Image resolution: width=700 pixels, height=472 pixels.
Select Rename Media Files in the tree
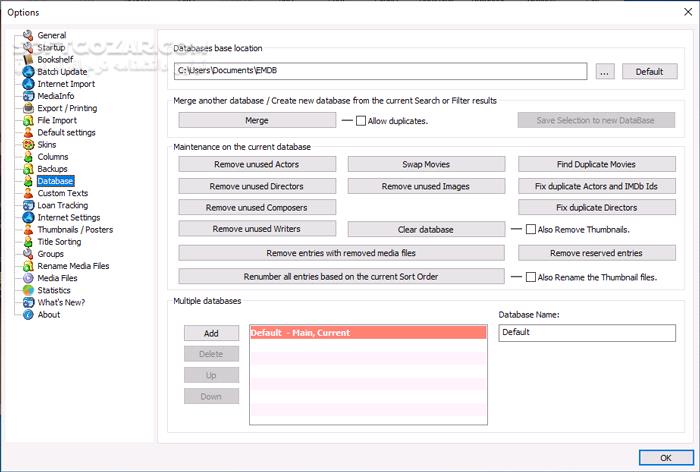[73, 266]
